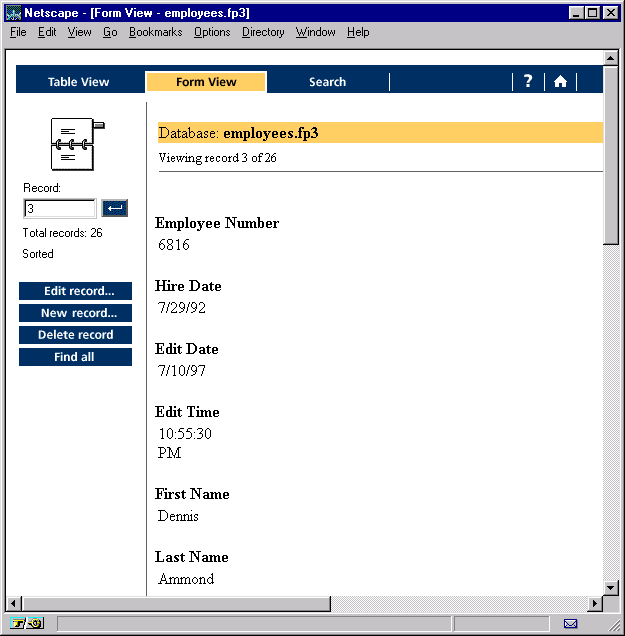Select the Form View tab
This screenshot has width=625, height=636.
pos(206,82)
